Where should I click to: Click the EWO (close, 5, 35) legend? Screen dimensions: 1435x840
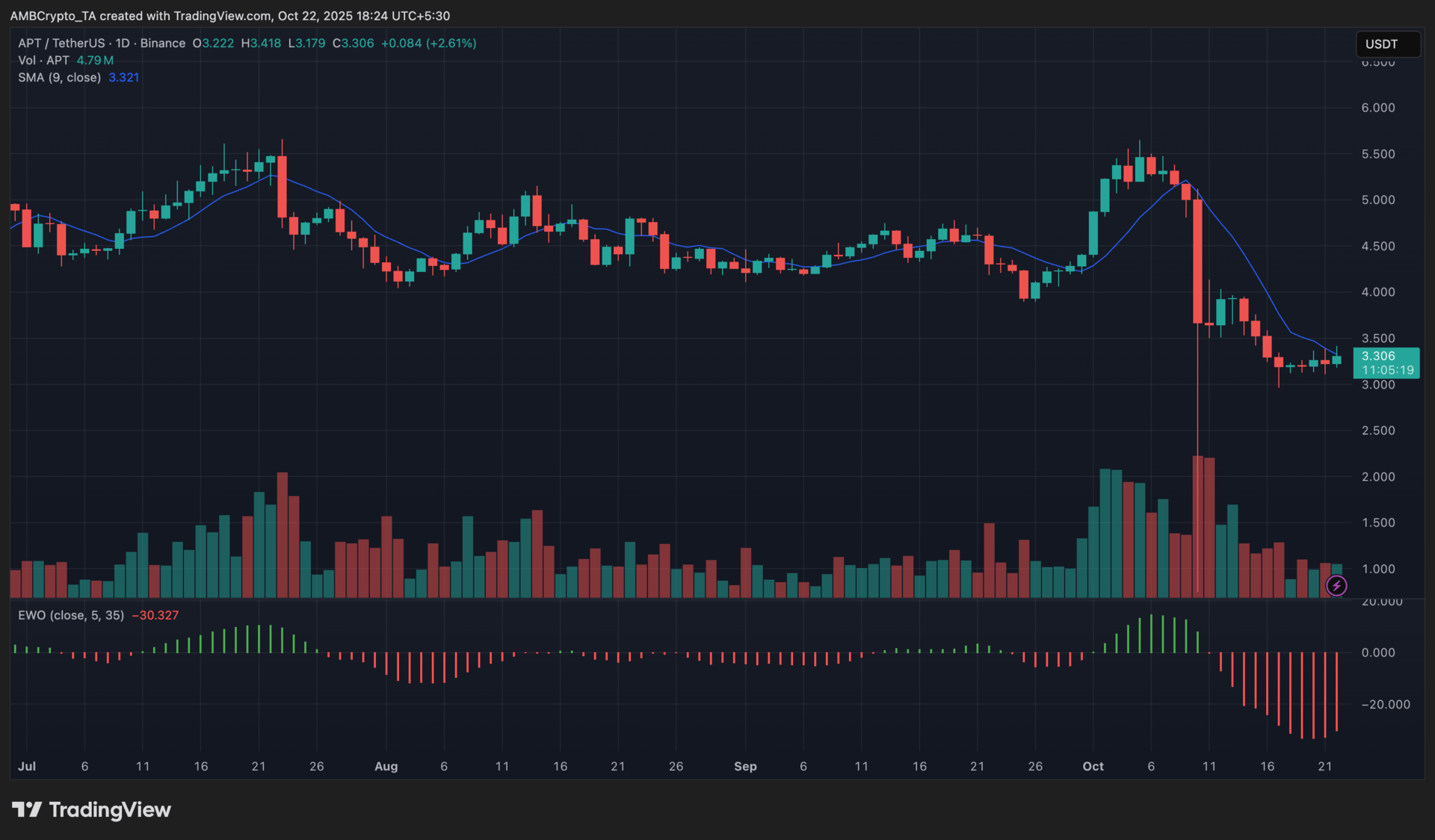tap(71, 615)
